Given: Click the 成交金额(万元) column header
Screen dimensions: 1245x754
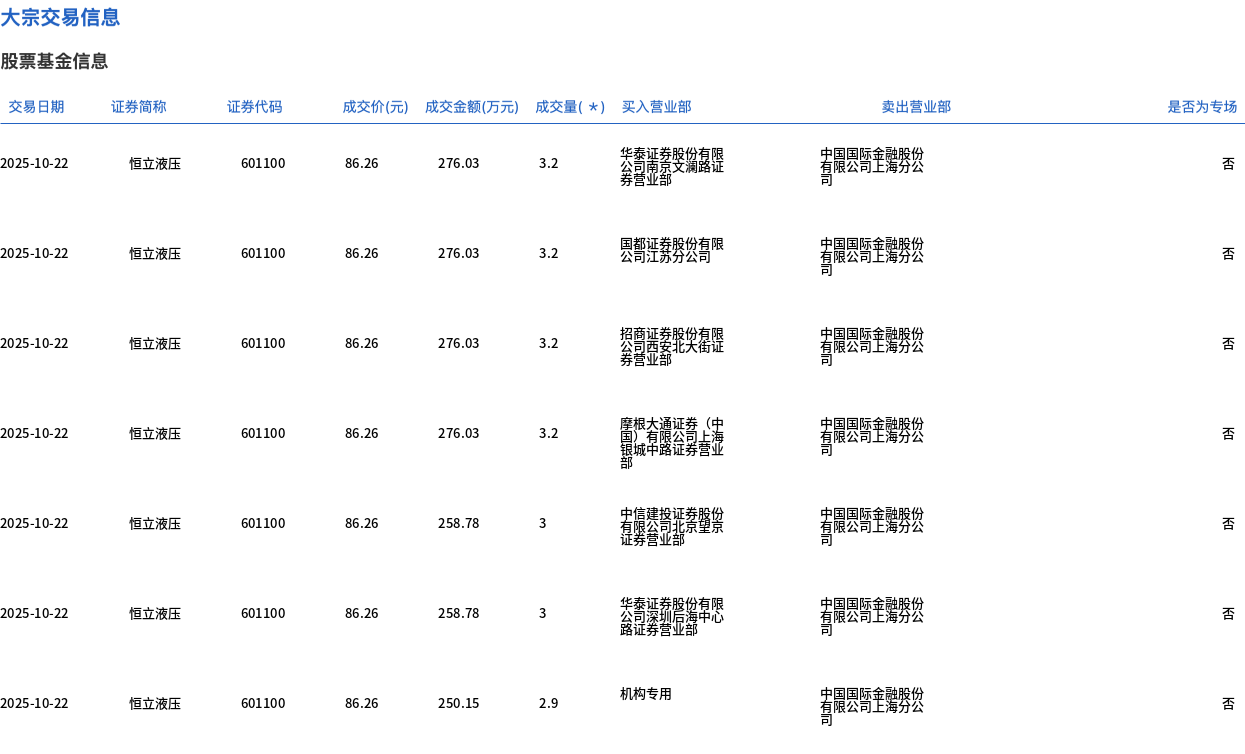Looking at the screenshot, I should (472, 107).
